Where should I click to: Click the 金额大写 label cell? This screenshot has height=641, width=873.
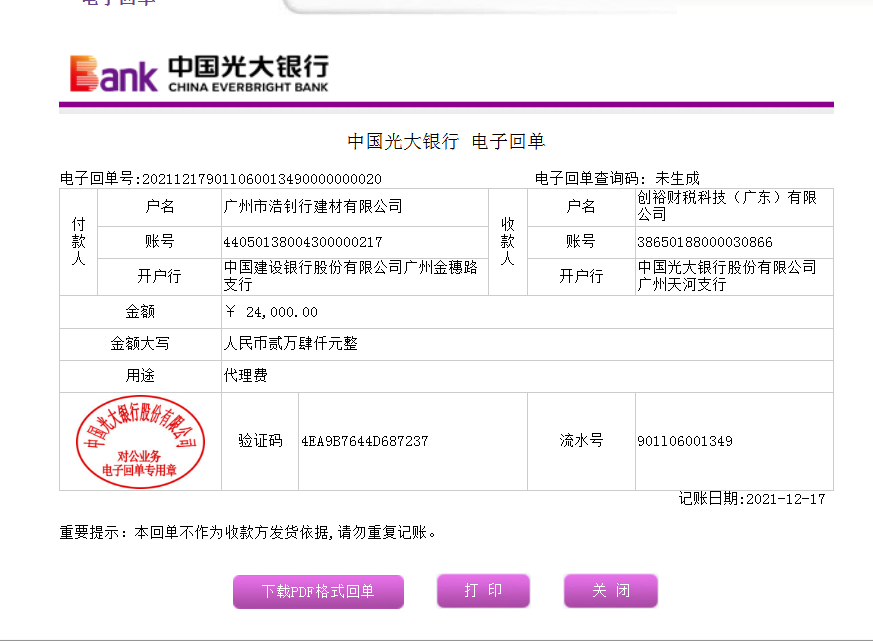(140, 344)
